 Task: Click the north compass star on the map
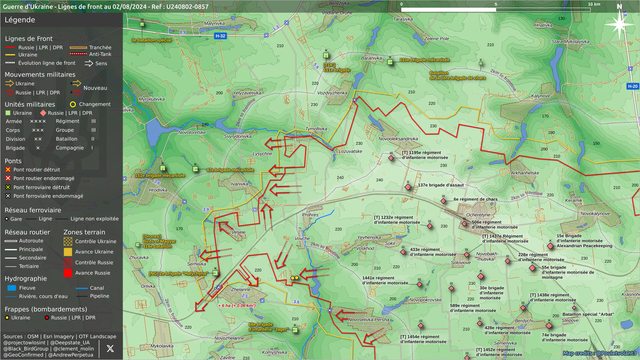619,24
